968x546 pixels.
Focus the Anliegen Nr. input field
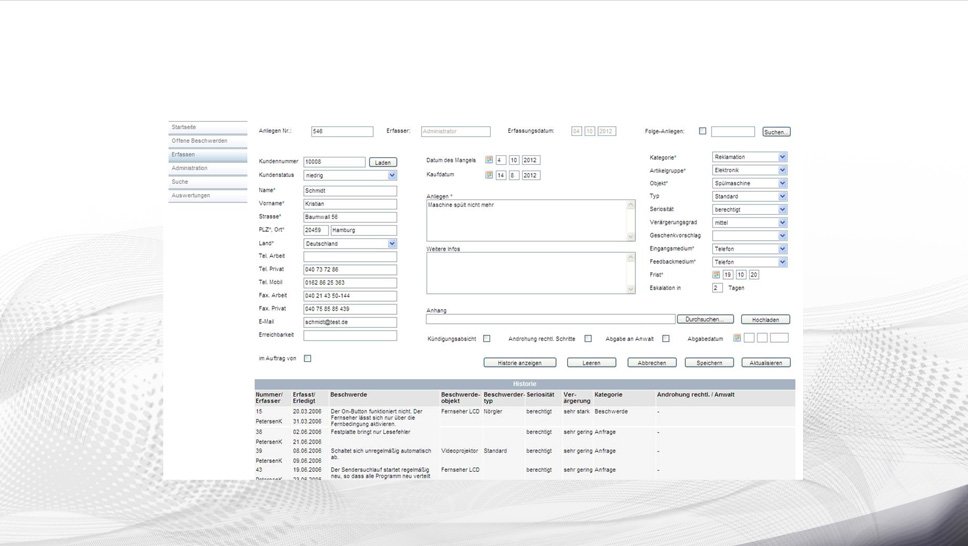[342, 132]
